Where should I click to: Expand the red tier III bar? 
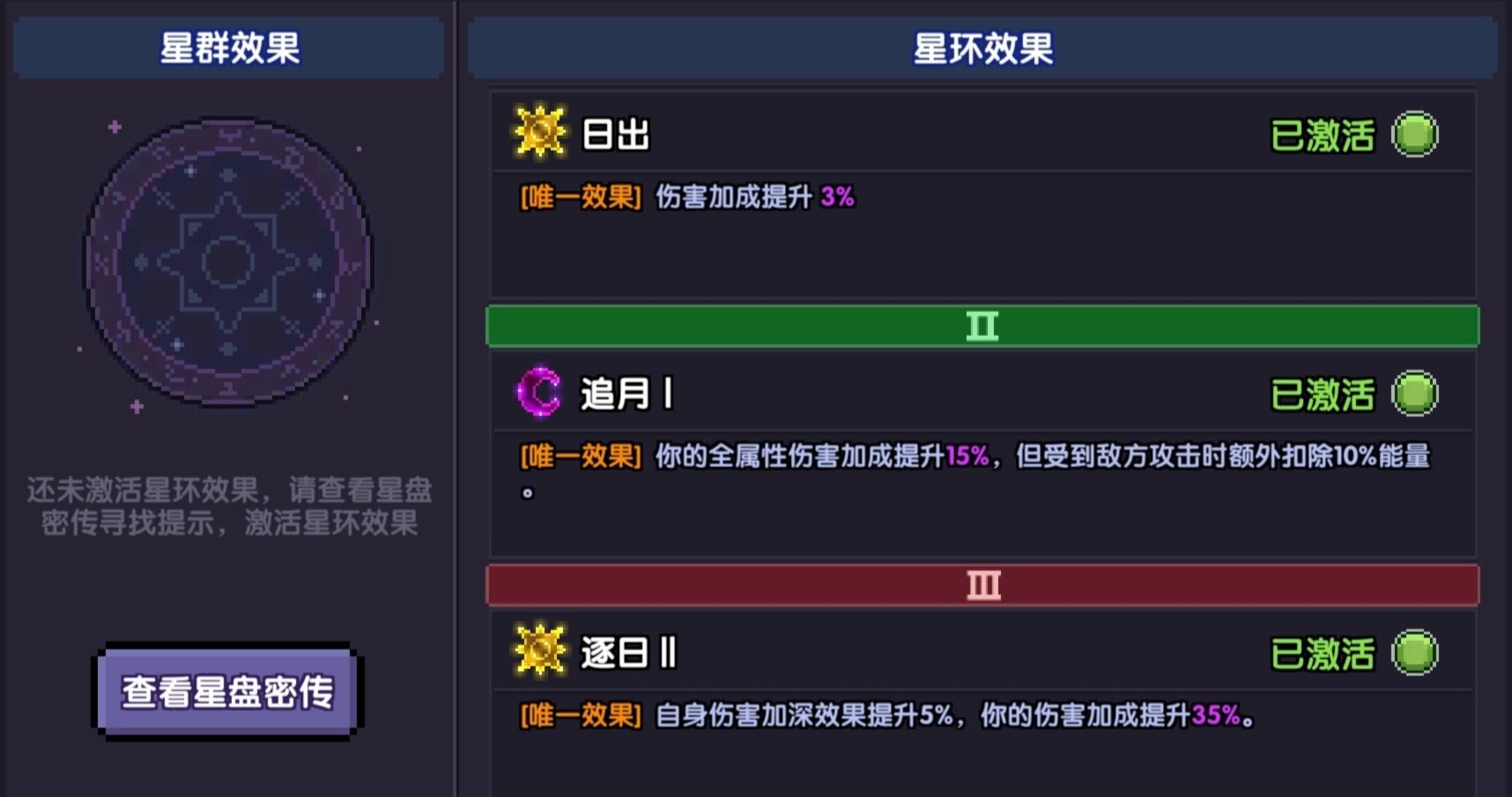982,585
